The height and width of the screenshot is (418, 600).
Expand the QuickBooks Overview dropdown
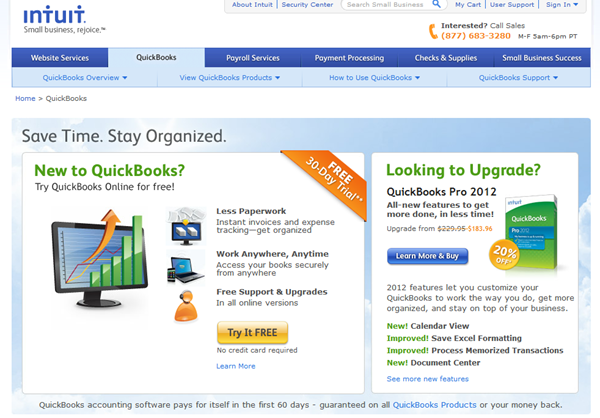tap(85, 78)
